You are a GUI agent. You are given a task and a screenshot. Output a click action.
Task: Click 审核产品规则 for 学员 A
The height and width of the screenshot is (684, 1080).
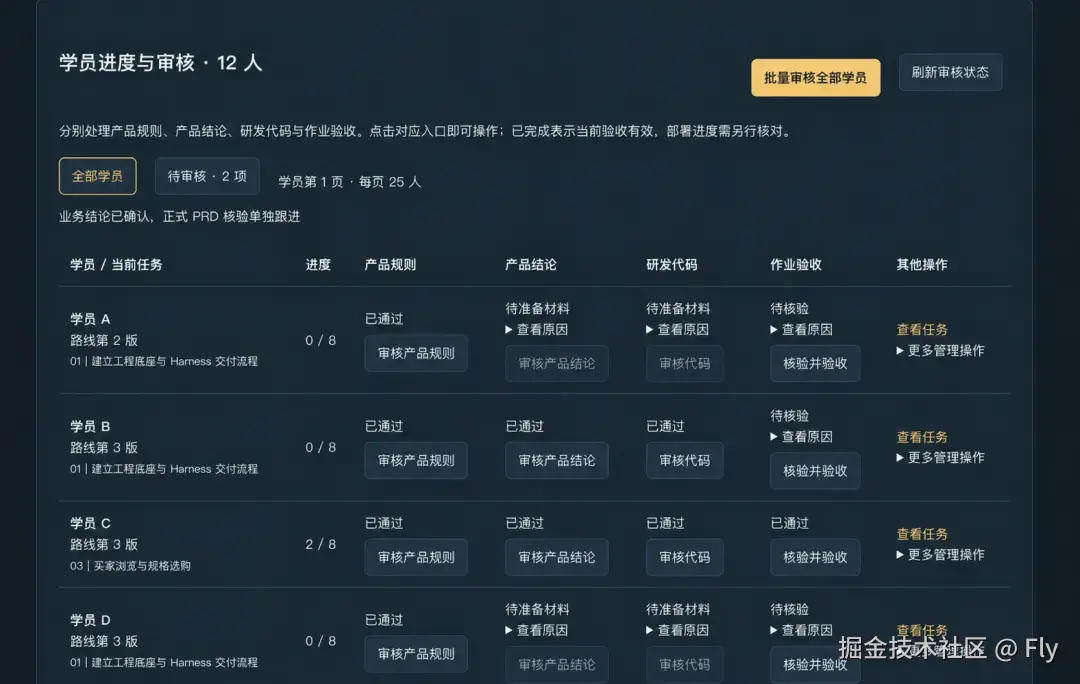[416, 353]
